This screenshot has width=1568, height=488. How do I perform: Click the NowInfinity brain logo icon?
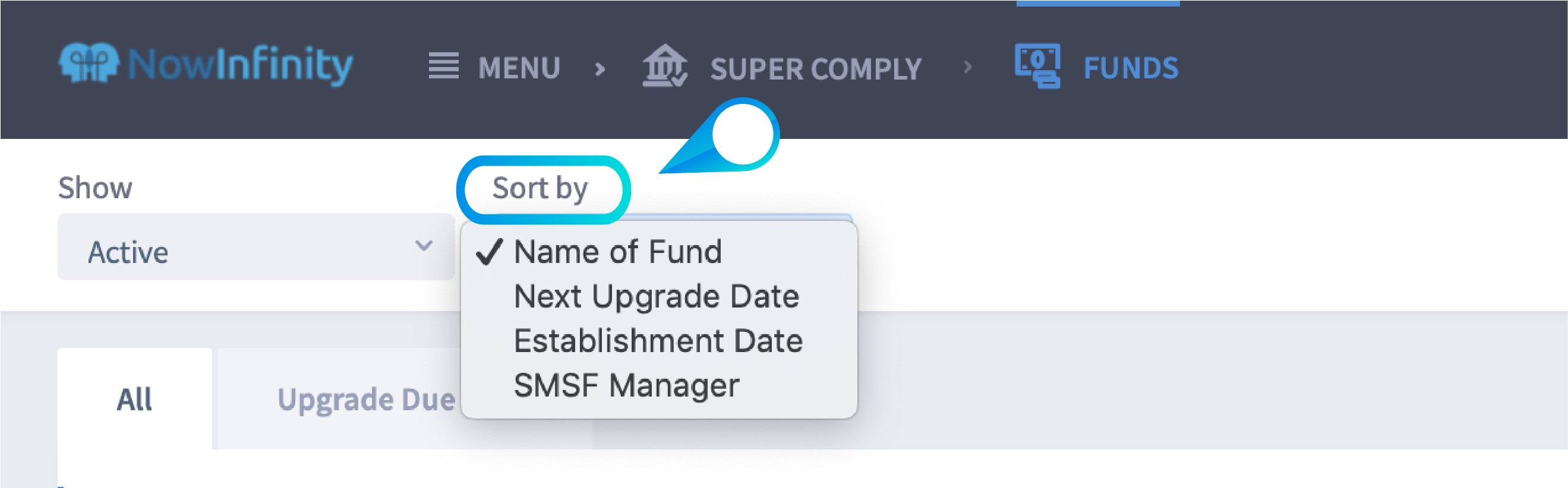(x=89, y=63)
